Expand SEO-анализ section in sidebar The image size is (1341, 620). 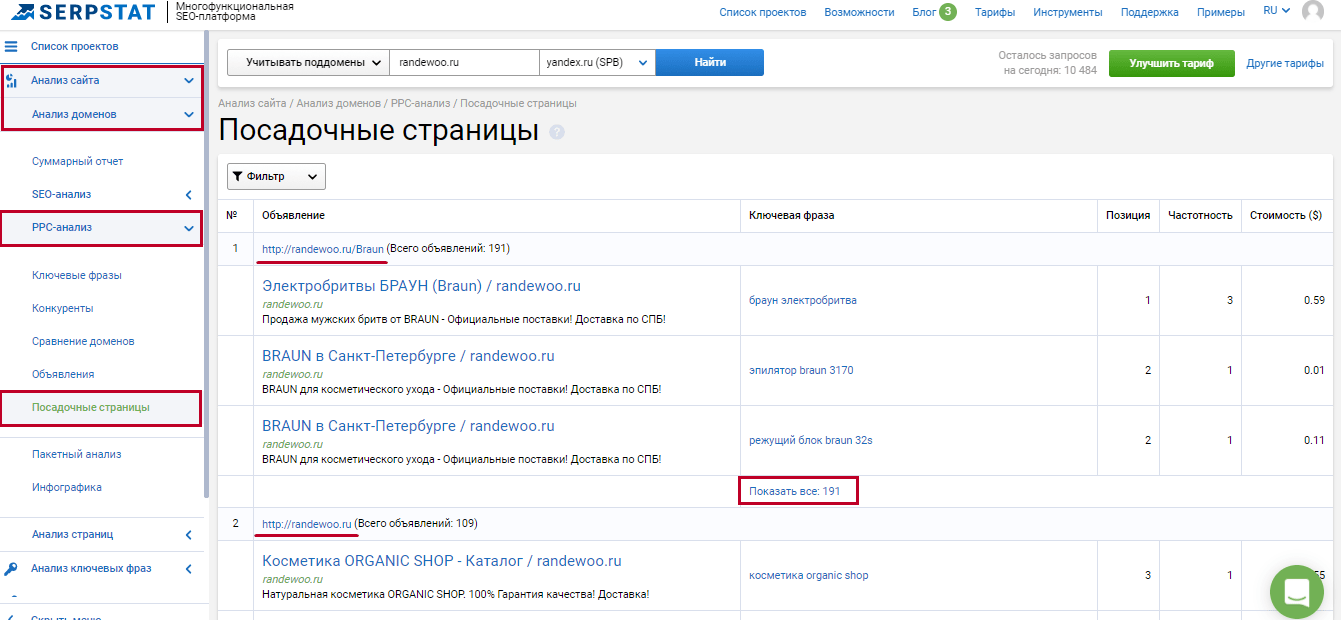[x=189, y=195]
